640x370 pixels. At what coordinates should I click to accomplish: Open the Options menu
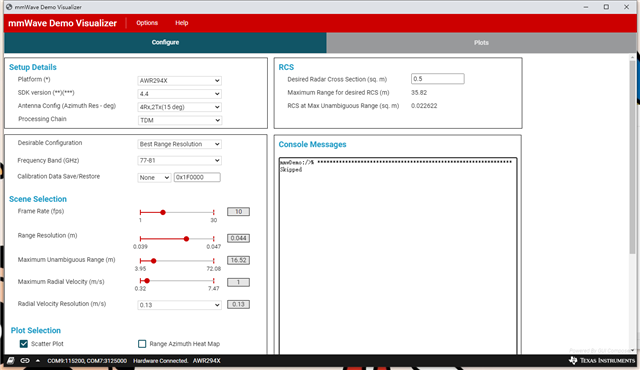coord(147,23)
